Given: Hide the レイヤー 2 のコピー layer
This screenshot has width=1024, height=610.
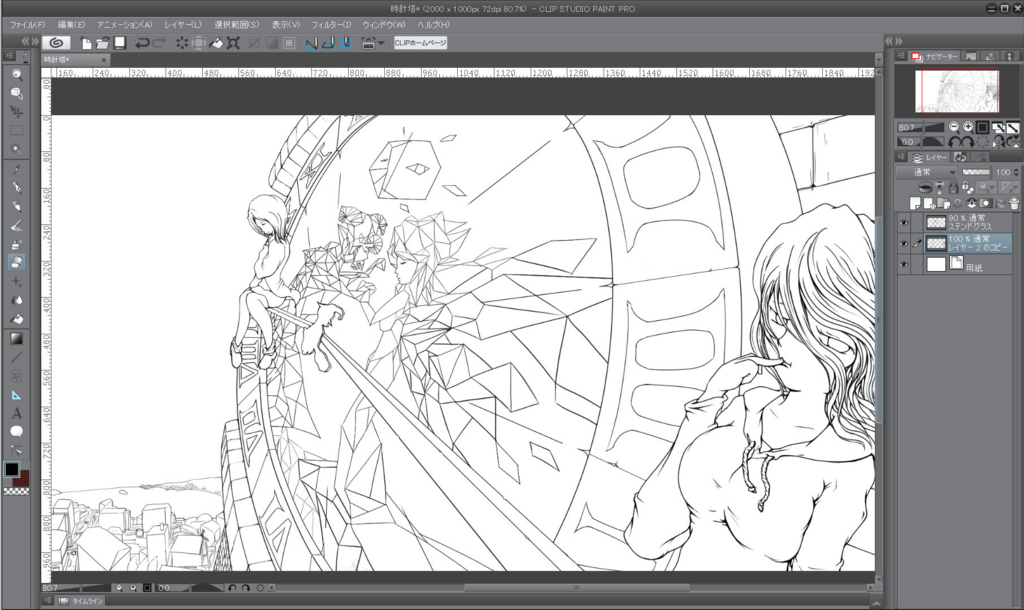Looking at the screenshot, I should tap(904, 244).
